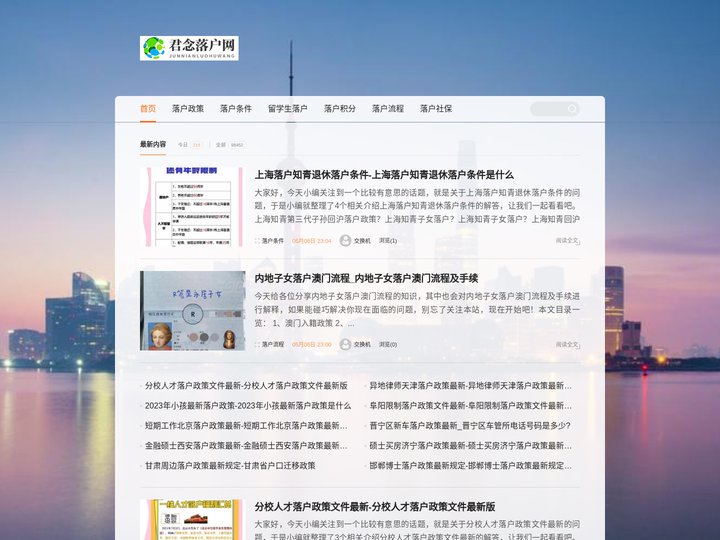Open article title 上海落户知青退休落户条件
The image size is (720, 540).
click(384, 175)
